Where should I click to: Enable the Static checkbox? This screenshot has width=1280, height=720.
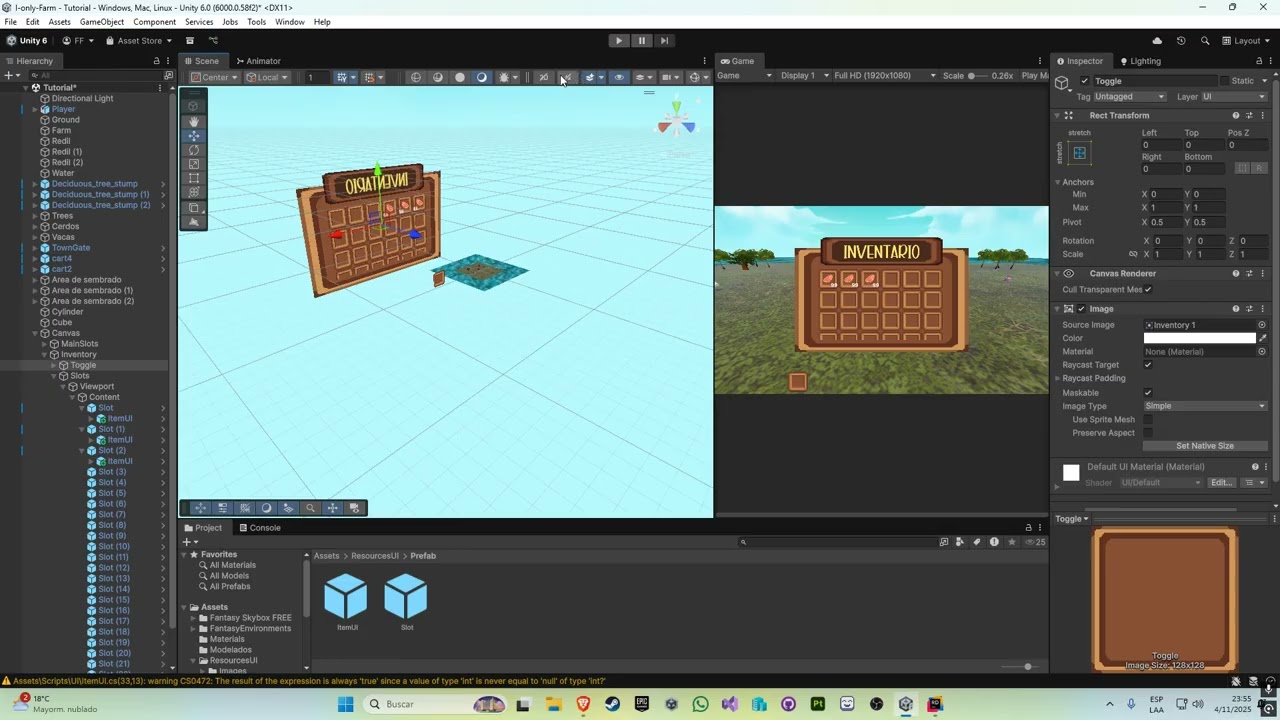tap(1224, 81)
